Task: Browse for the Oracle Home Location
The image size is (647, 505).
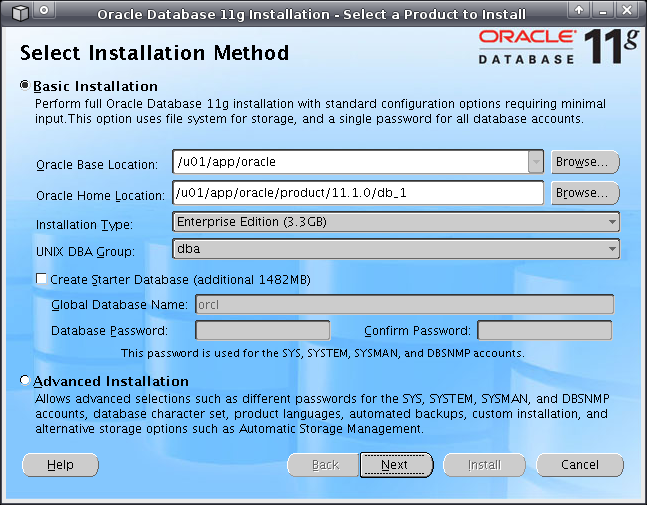Action: point(585,193)
